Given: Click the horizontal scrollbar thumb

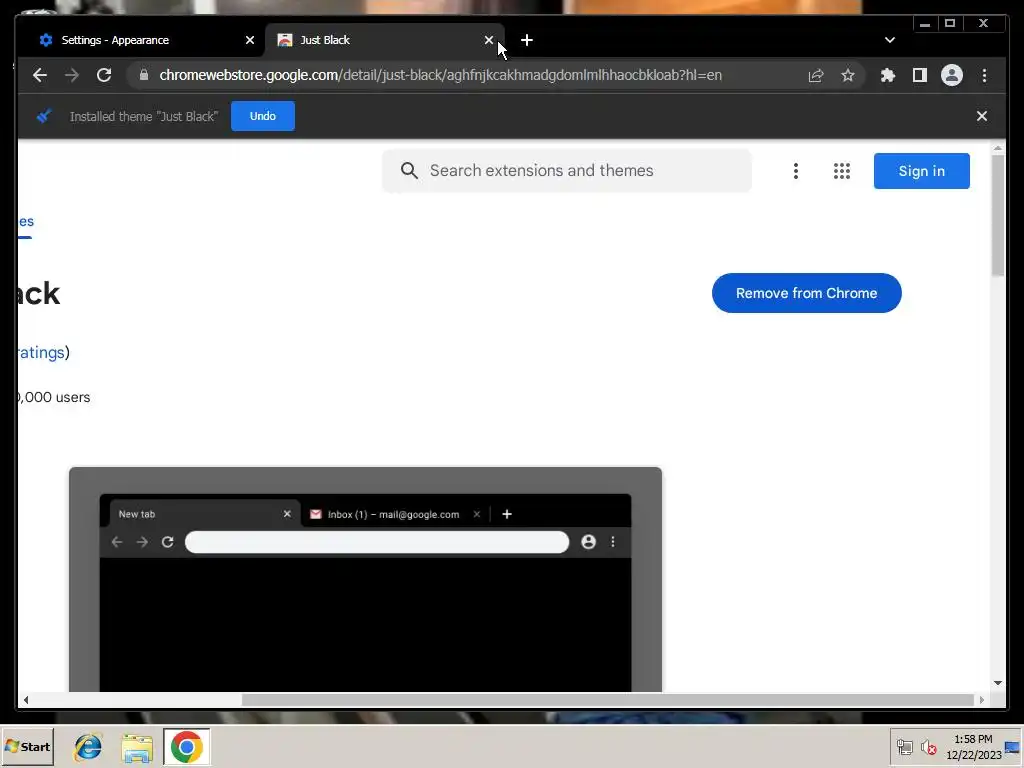Looking at the screenshot, I should 607,699.
